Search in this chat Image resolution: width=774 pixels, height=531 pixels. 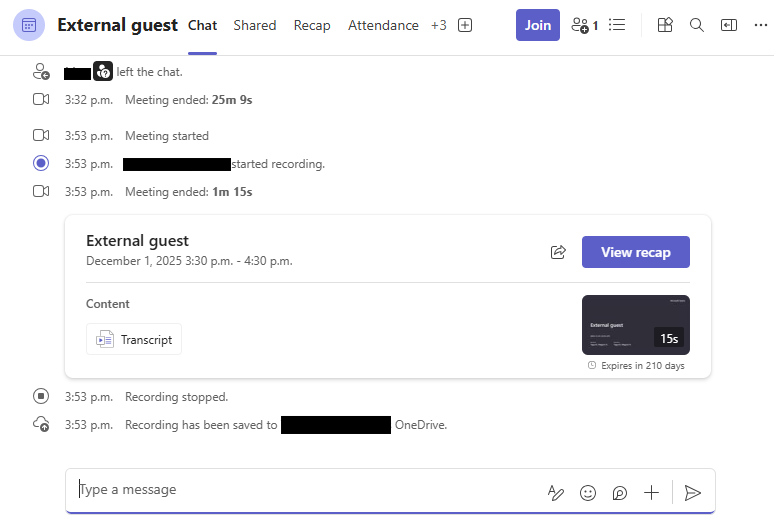(x=697, y=25)
